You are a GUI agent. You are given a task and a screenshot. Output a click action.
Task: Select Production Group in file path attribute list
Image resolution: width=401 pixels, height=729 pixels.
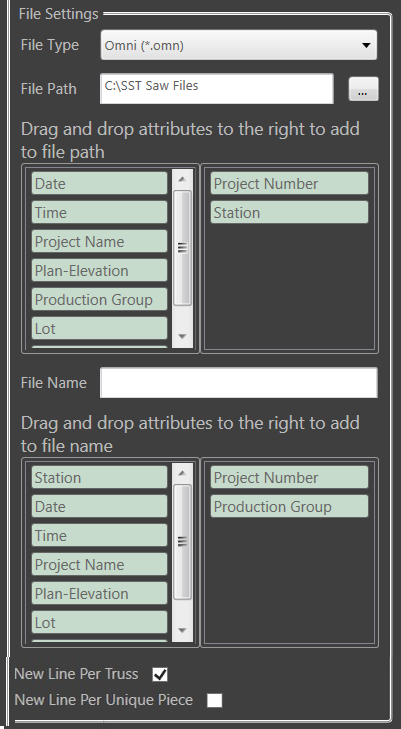pos(99,299)
